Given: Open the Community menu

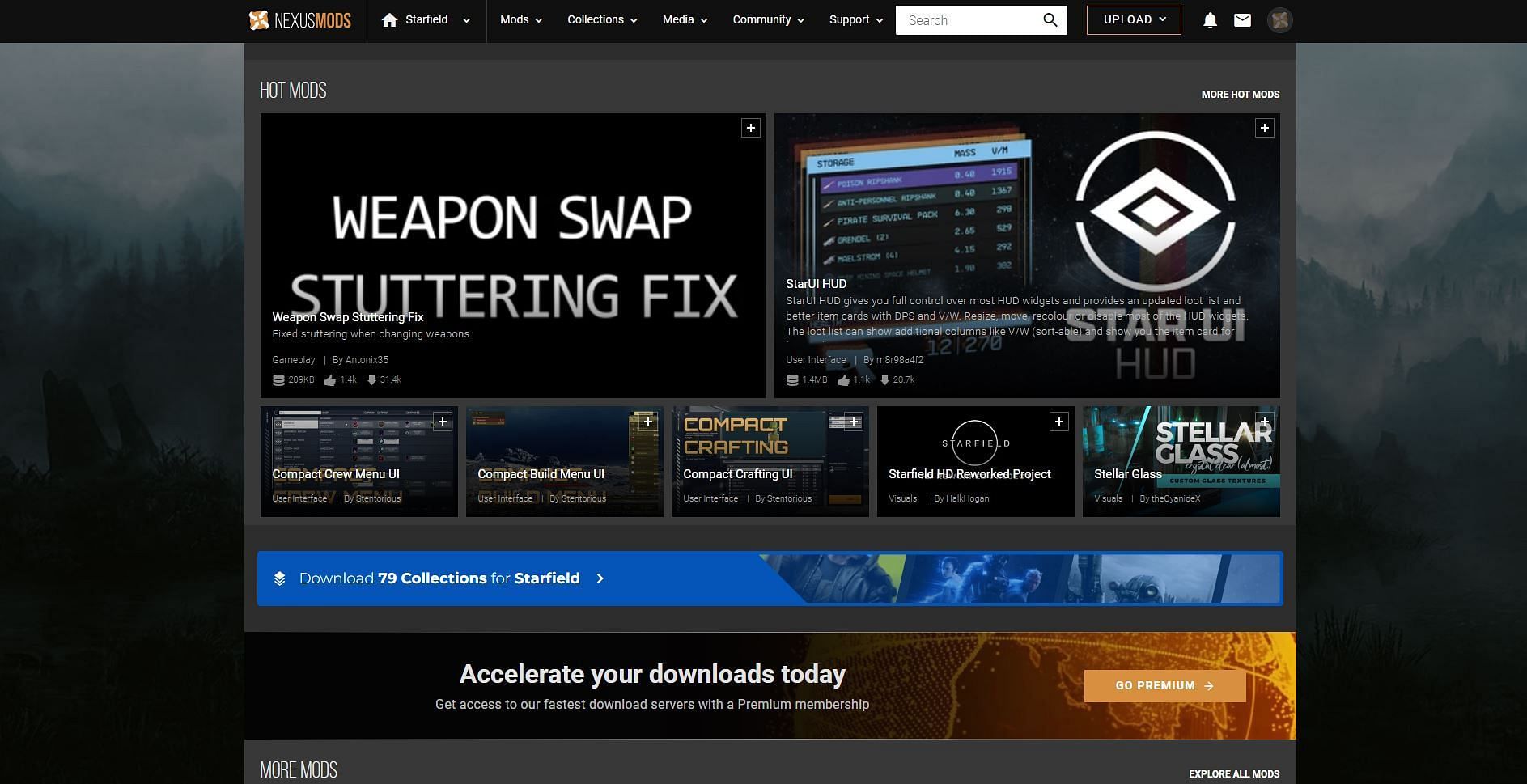Looking at the screenshot, I should coord(768,20).
